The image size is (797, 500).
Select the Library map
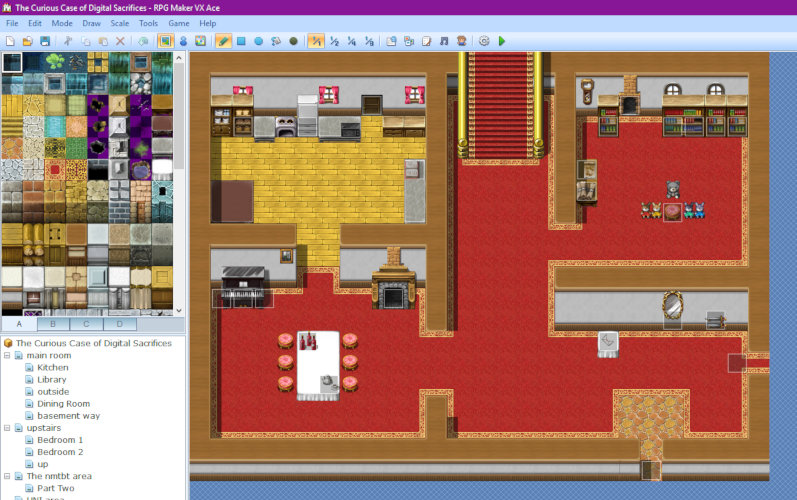point(51,380)
